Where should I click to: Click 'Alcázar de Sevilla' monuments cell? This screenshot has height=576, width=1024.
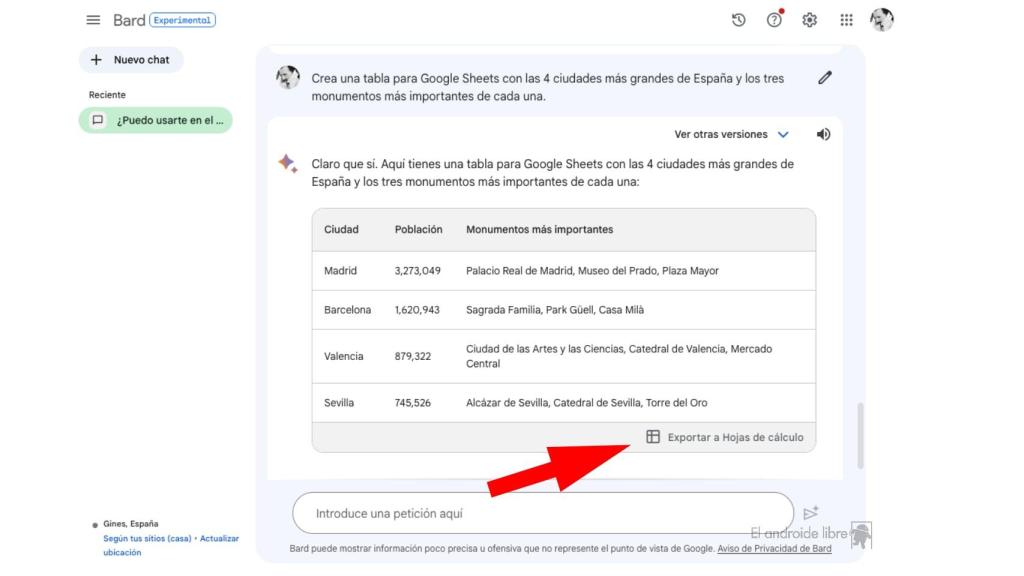[x=586, y=402]
